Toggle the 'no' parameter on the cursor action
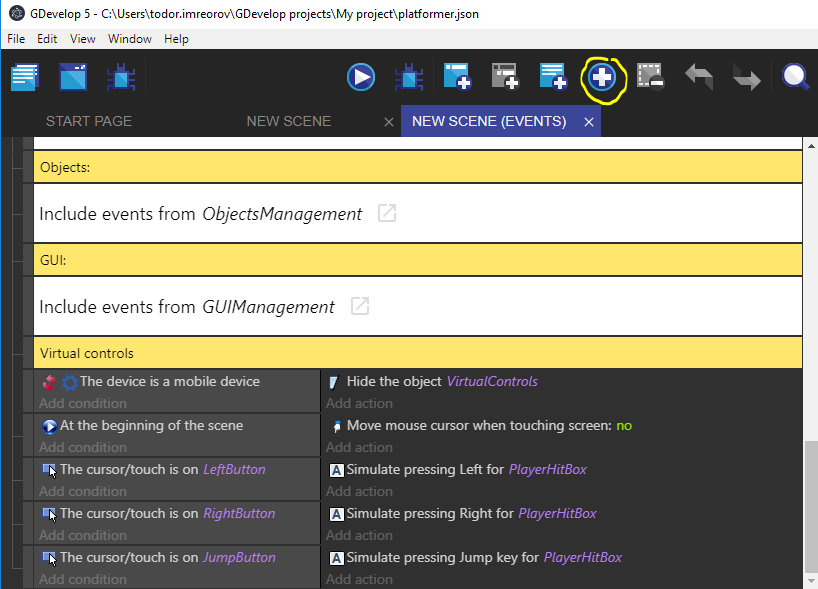 point(624,425)
